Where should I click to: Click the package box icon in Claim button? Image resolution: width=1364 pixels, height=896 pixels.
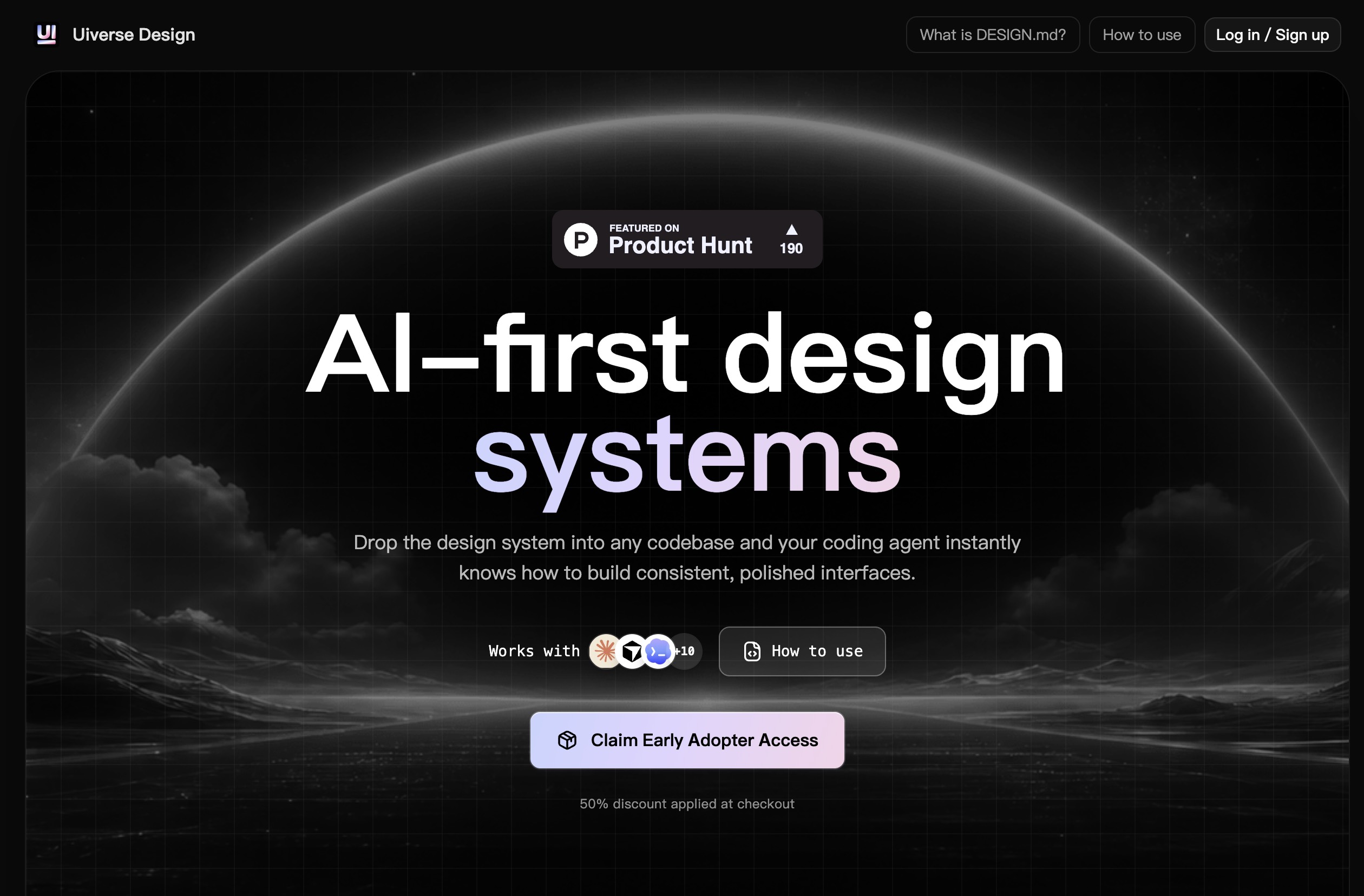(x=567, y=740)
